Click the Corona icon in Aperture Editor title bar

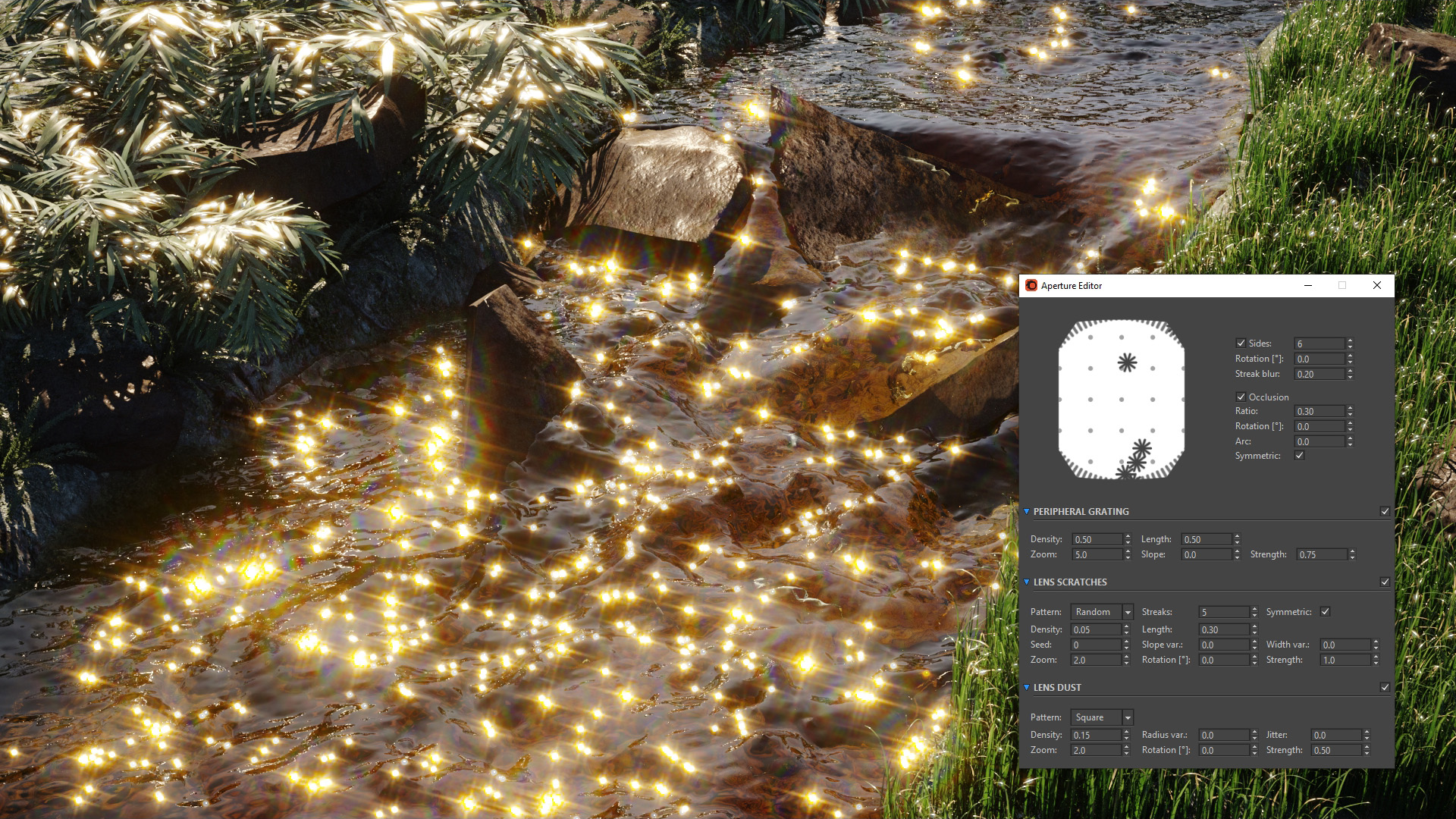(x=1031, y=286)
